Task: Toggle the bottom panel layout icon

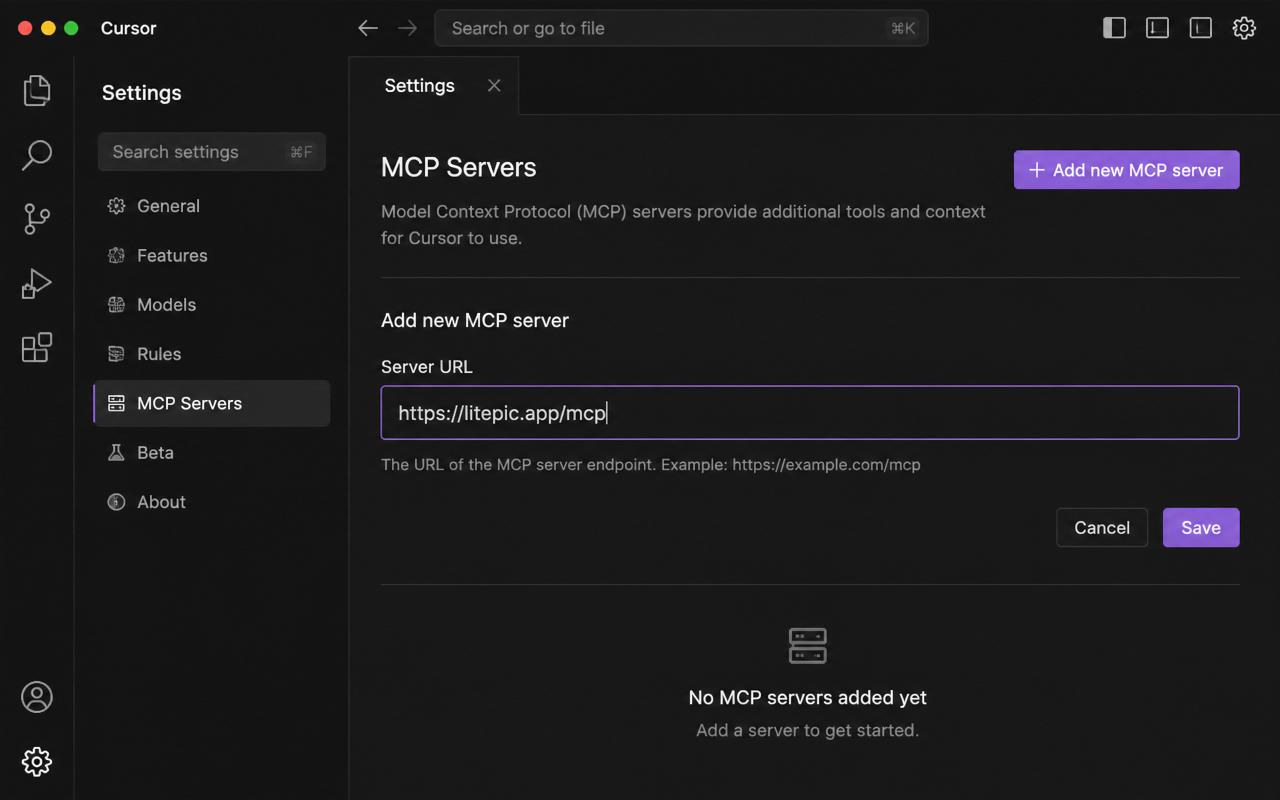Action: point(1157,28)
